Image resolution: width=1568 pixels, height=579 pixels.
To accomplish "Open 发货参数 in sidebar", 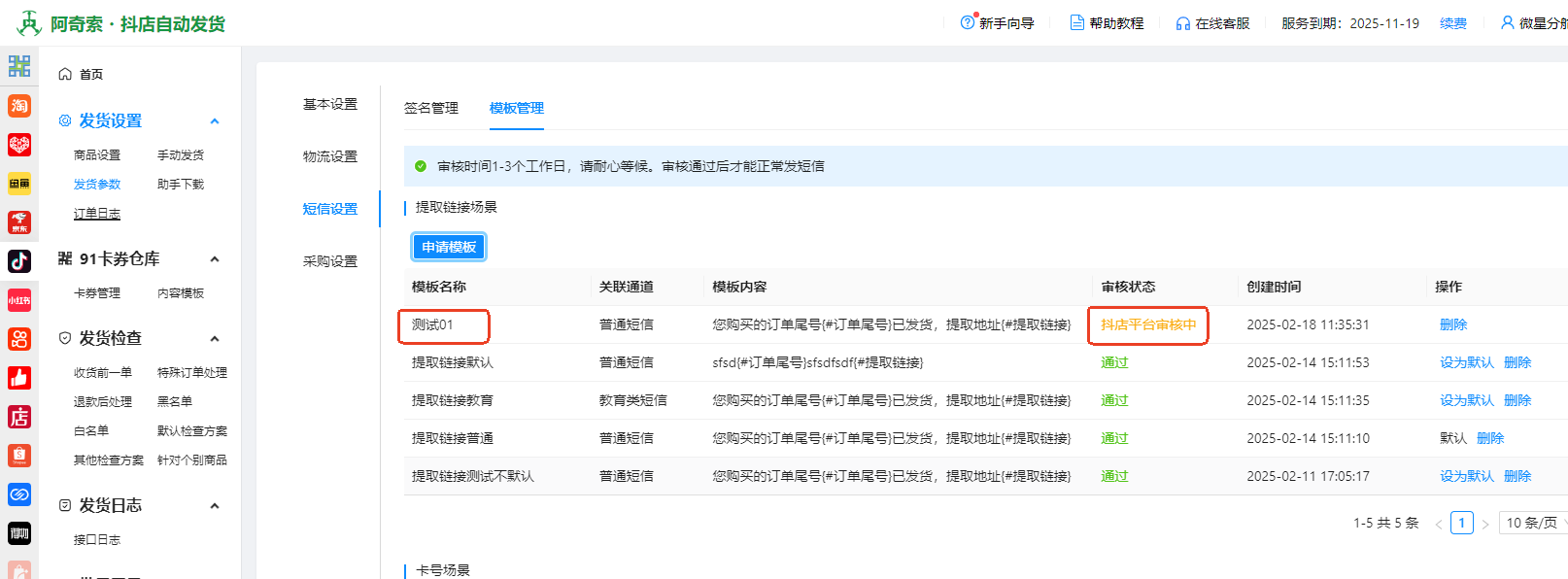I will [x=97, y=185].
